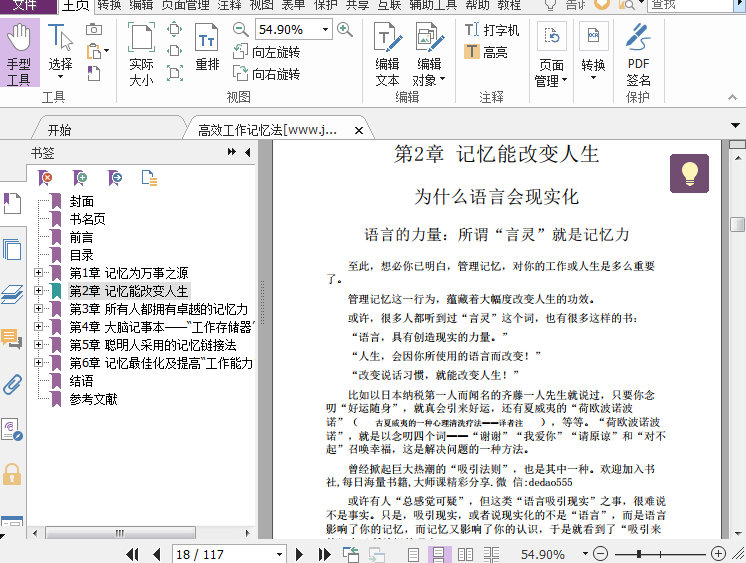Rotate view left with 向左旋转
The height and width of the screenshot is (563, 746).
click(x=266, y=52)
